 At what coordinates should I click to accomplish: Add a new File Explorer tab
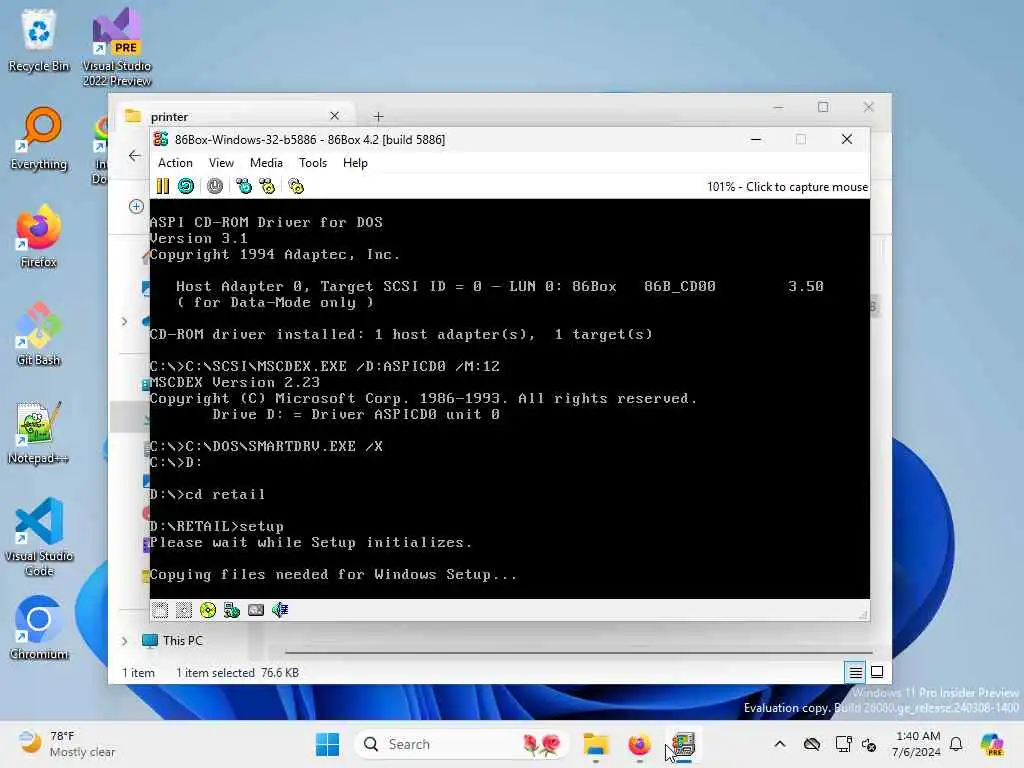[x=379, y=116]
